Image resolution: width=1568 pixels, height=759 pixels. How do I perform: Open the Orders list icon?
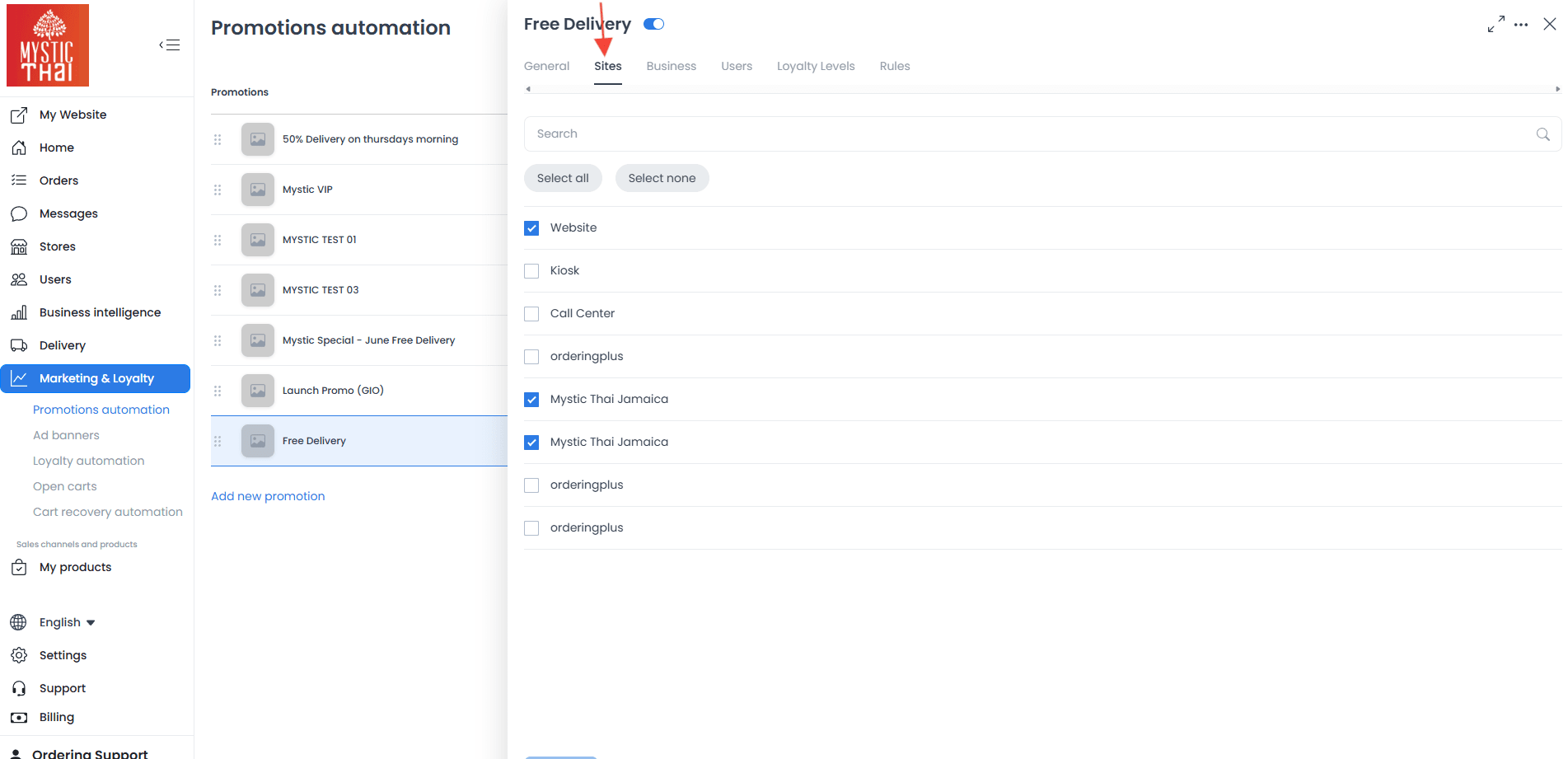[19, 180]
